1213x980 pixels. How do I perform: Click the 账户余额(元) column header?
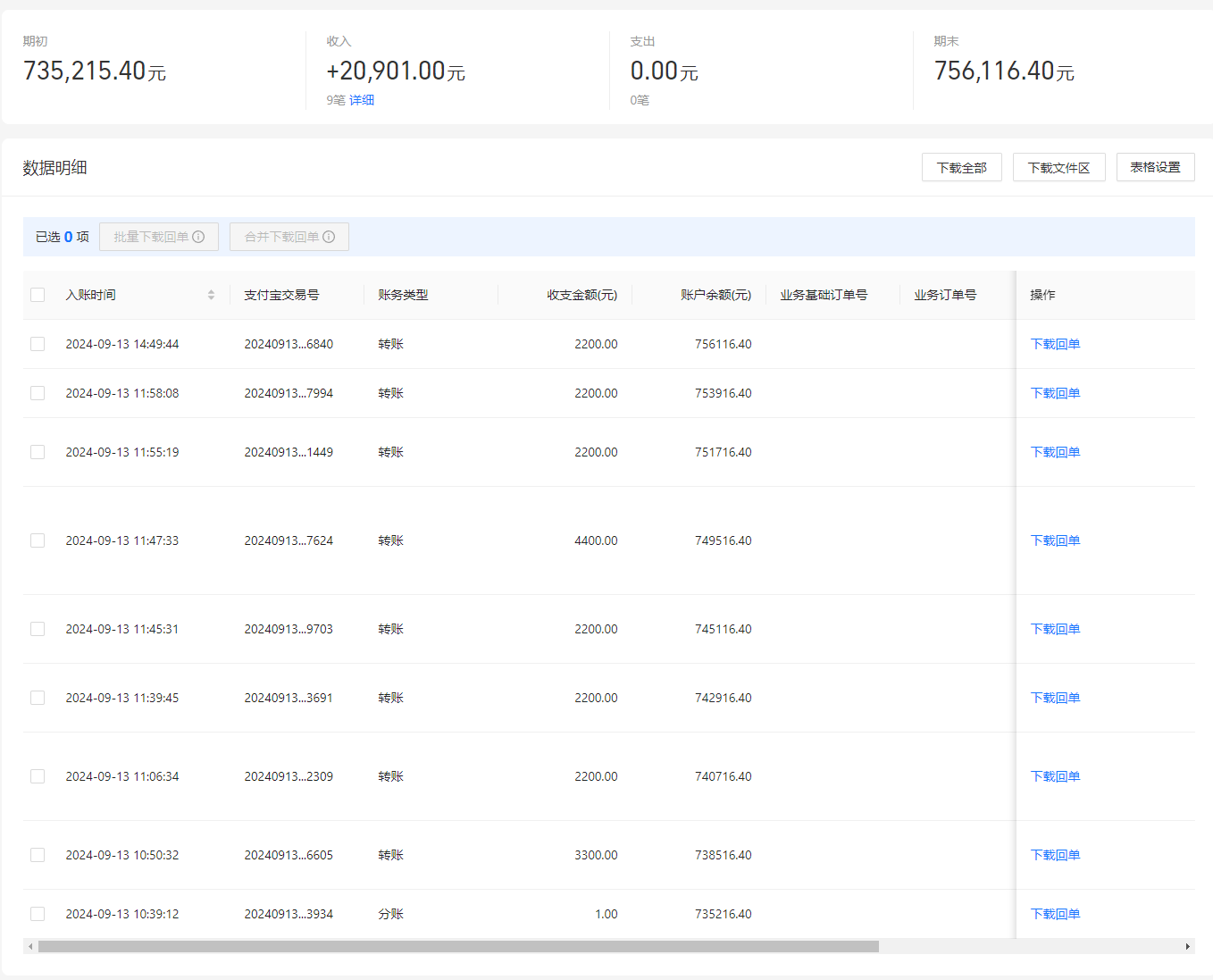click(x=716, y=295)
